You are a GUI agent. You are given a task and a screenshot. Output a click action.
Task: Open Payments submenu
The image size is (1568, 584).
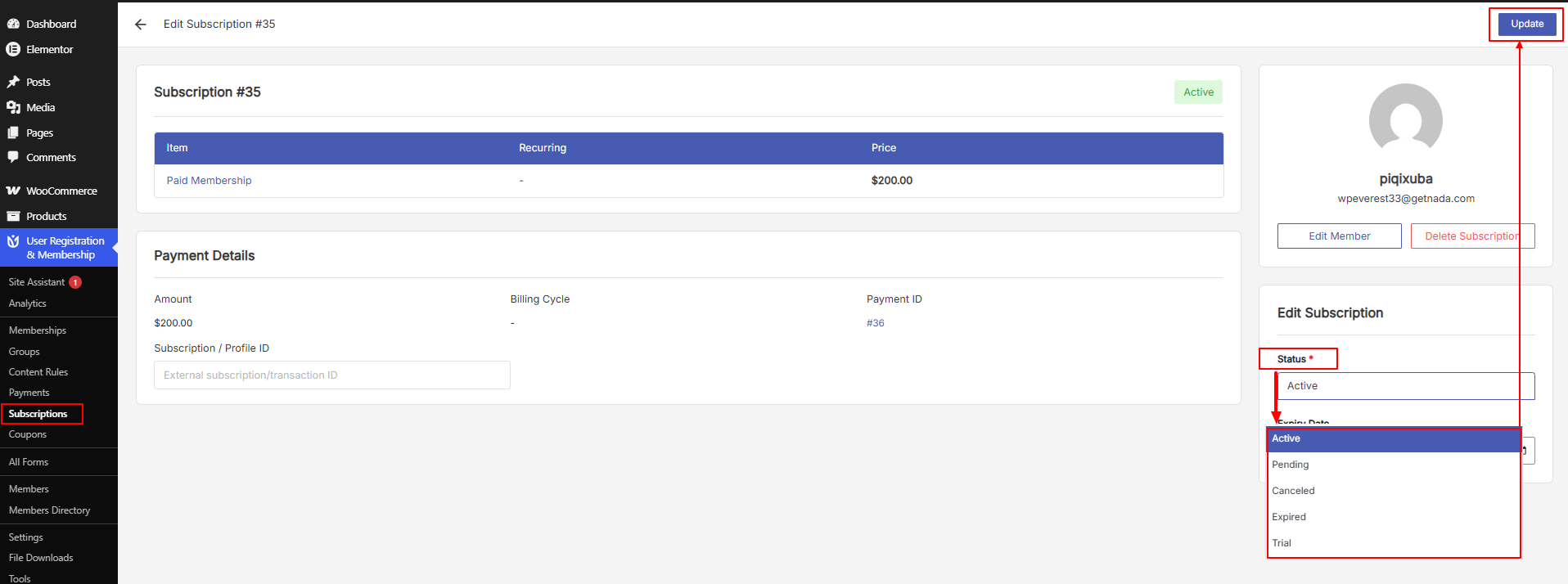click(29, 393)
